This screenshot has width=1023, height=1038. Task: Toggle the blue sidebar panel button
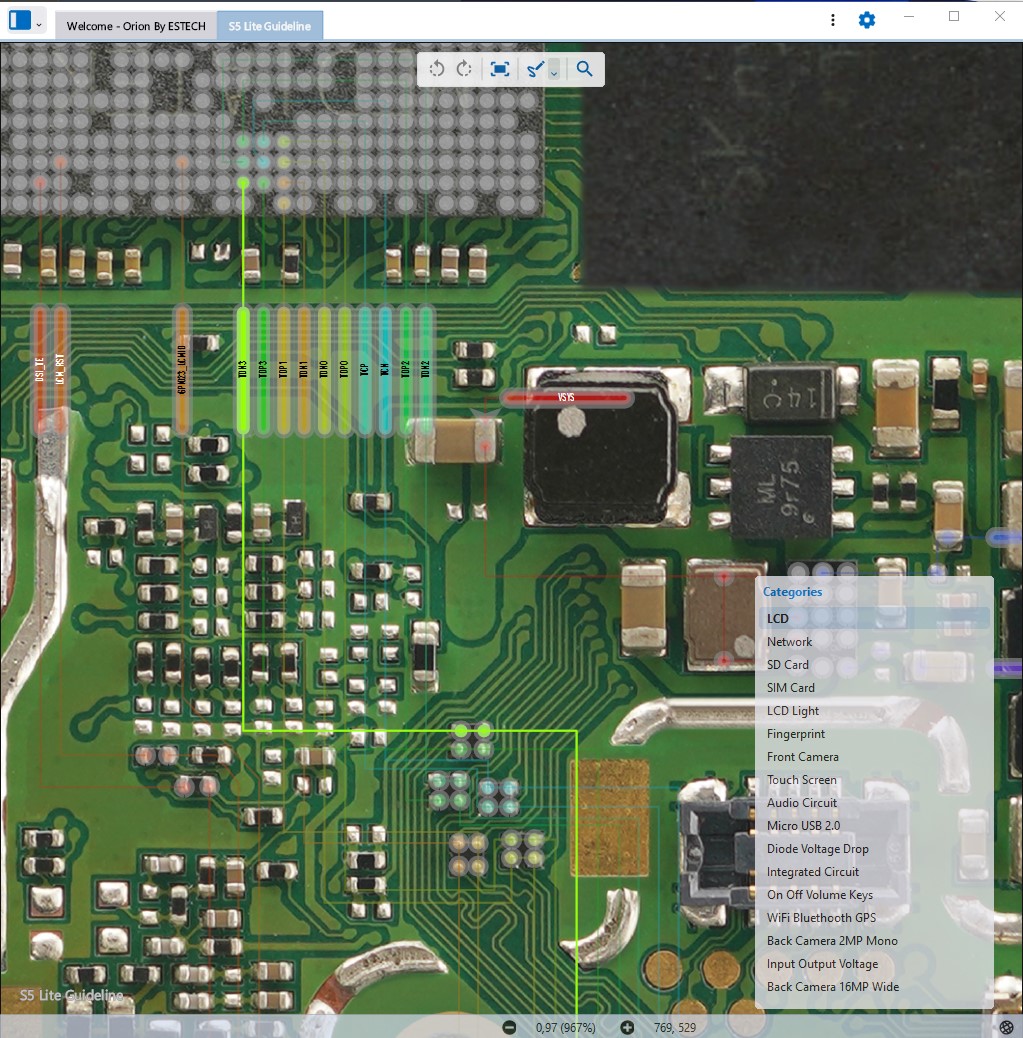(19, 20)
